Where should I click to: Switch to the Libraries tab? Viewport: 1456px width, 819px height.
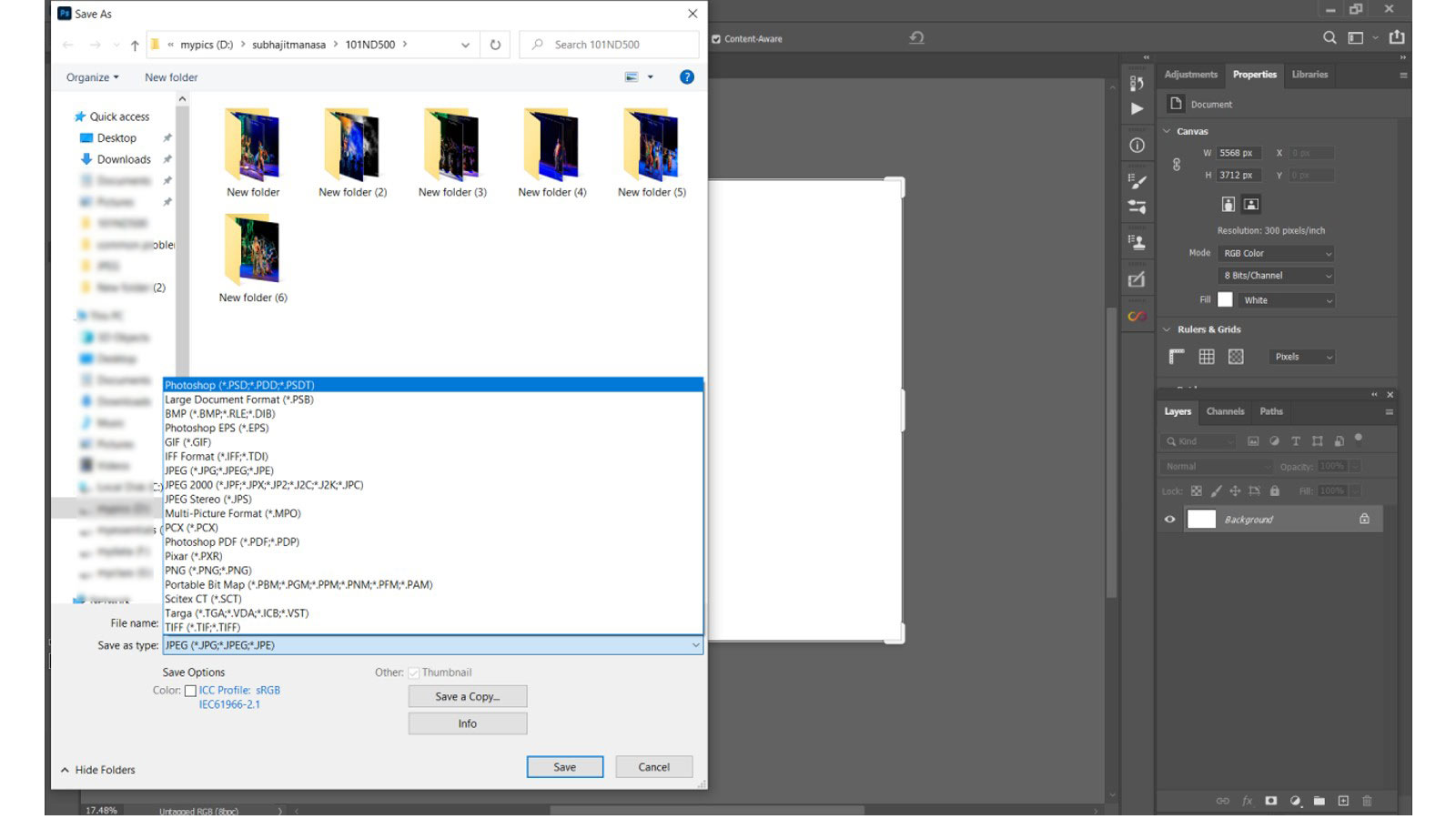click(1309, 75)
